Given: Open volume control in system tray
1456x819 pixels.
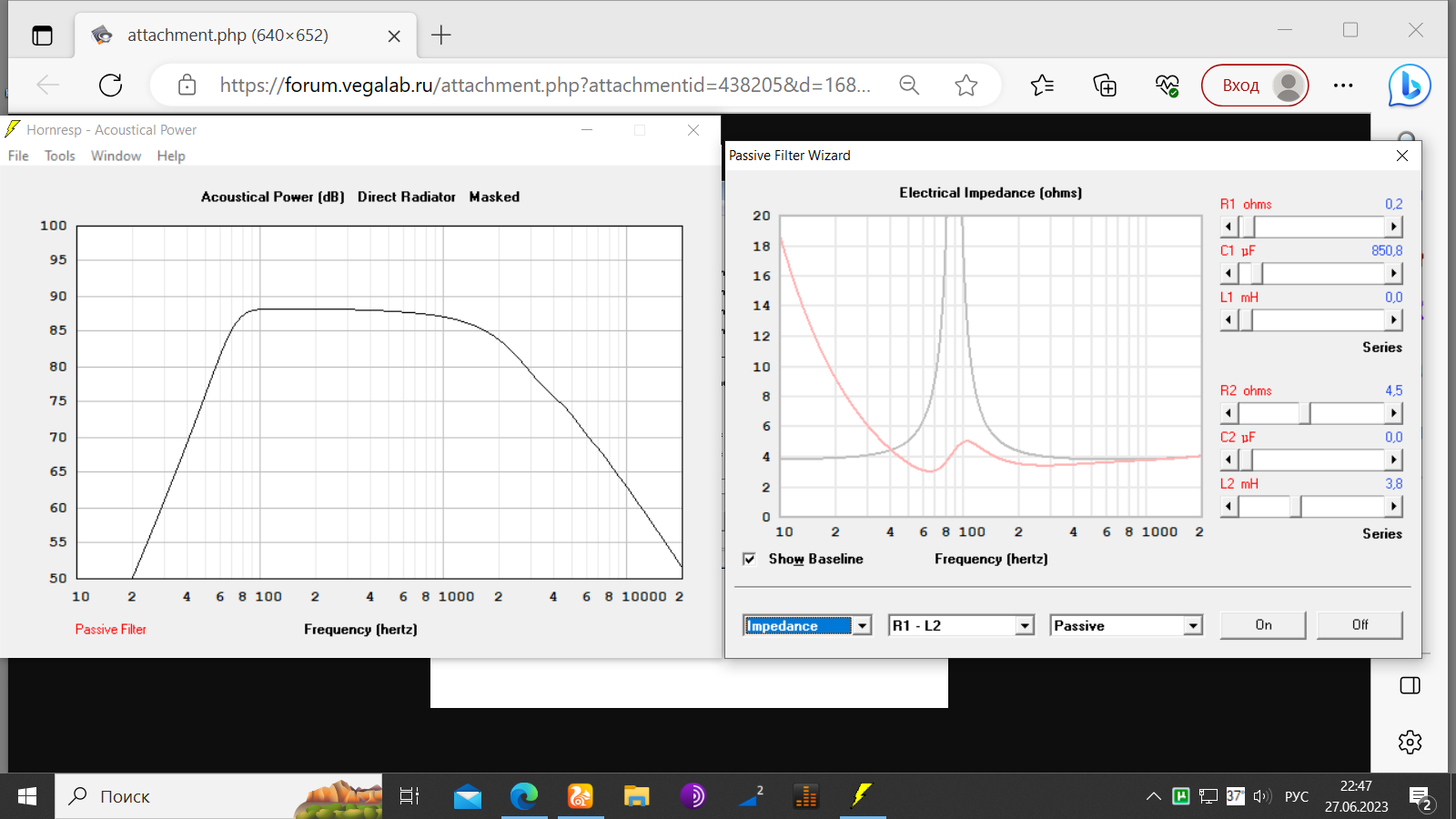Looking at the screenshot, I should coord(1261,796).
